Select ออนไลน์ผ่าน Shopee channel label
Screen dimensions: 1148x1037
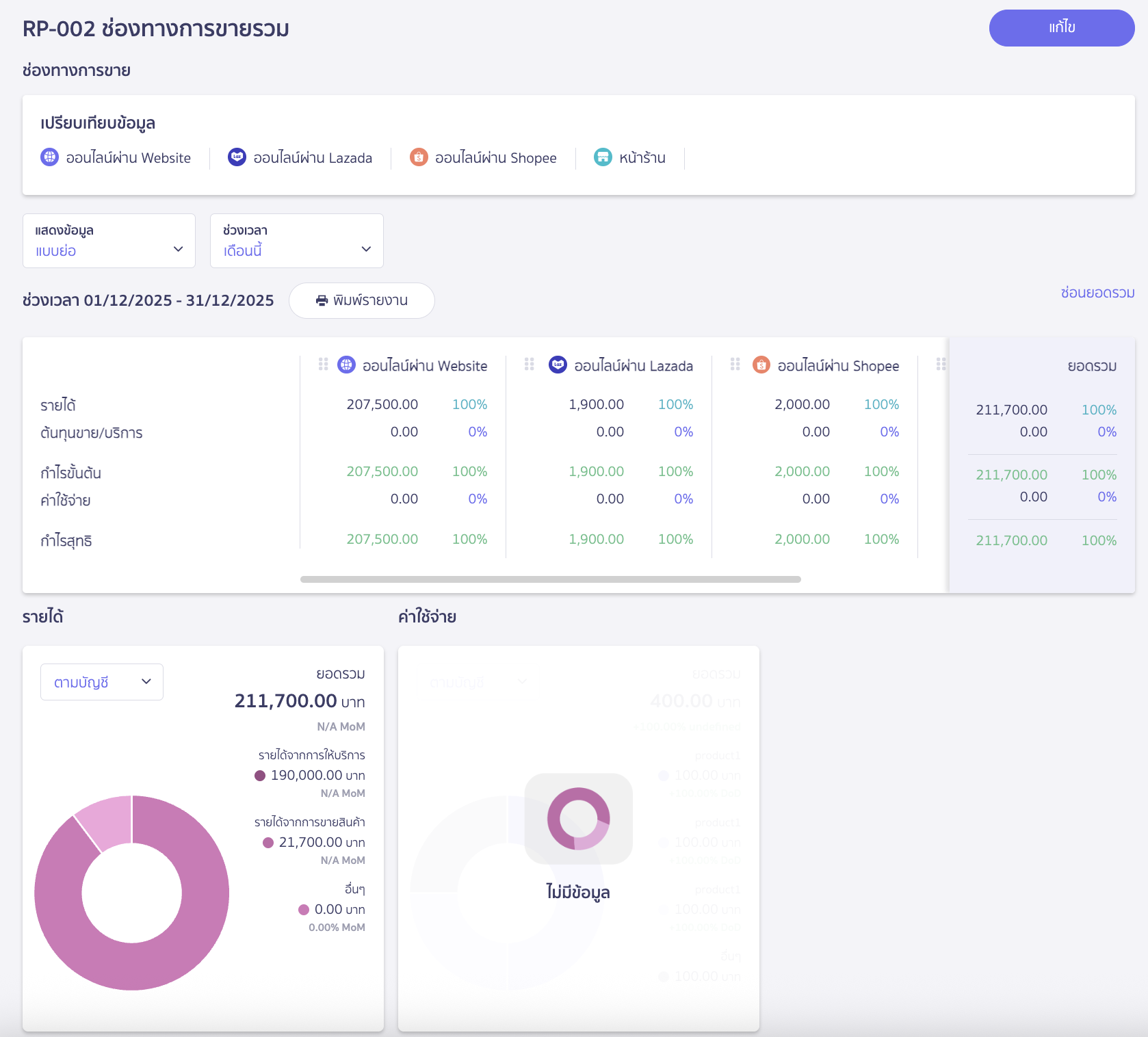point(495,158)
